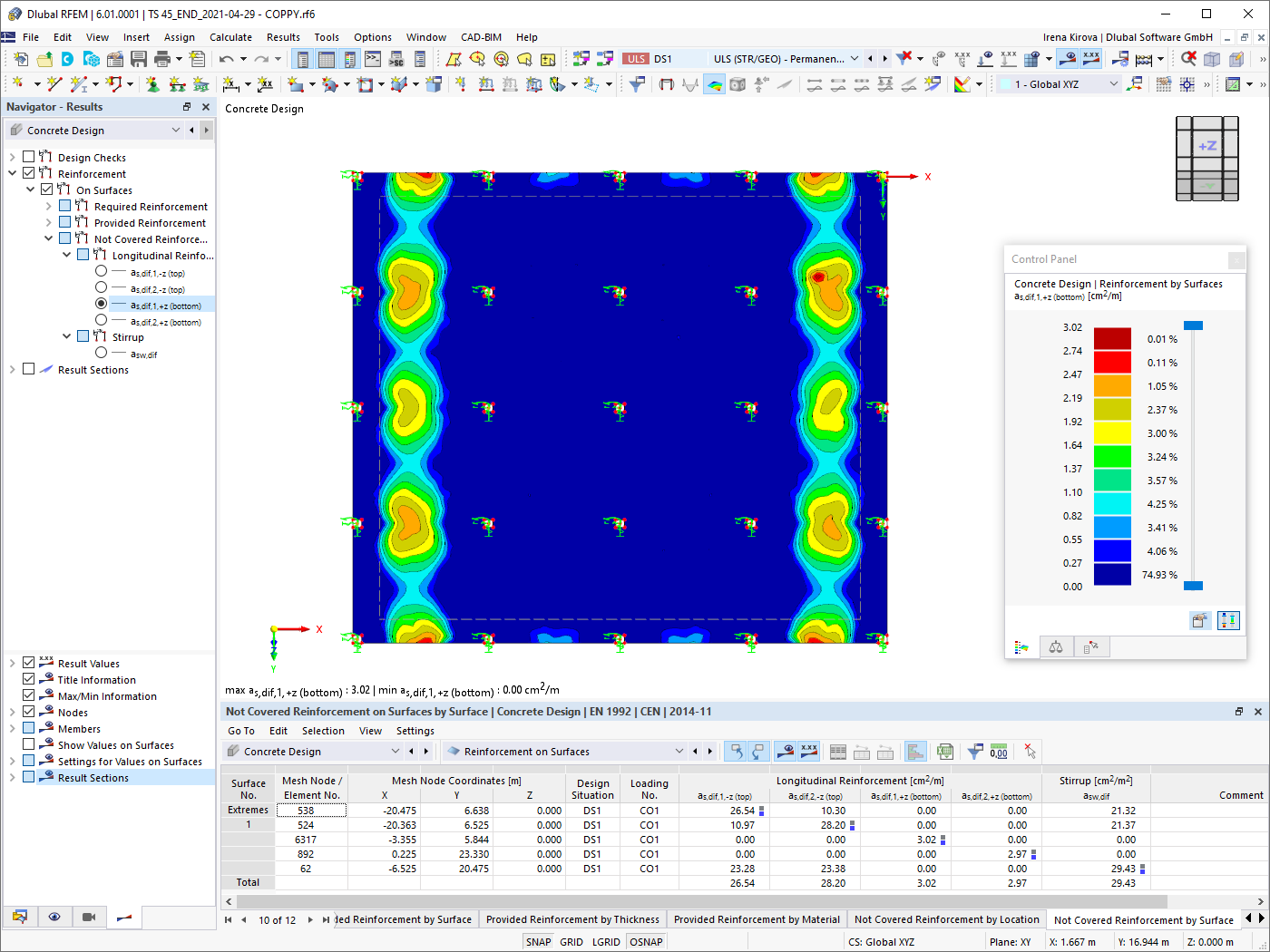Click the dimension tool icon
Image resolution: width=1270 pixels, height=952 pixels.
tap(231, 84)
